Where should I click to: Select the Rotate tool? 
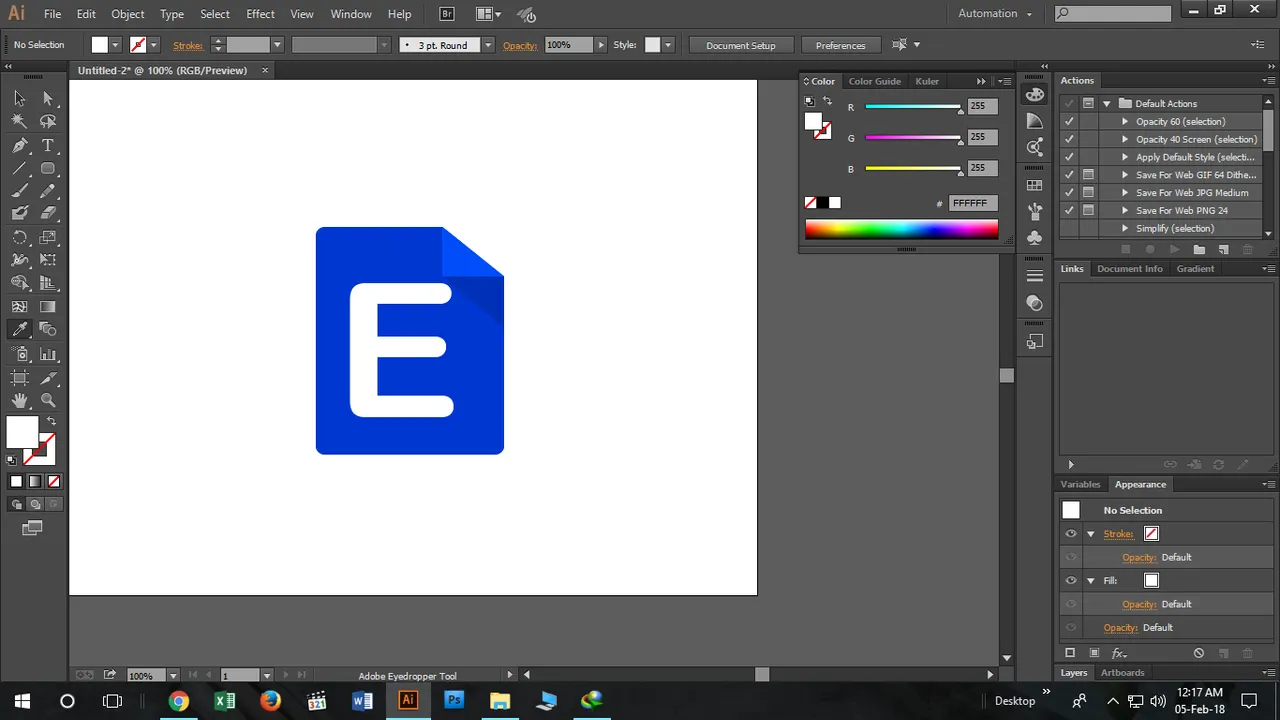tap(19, 237)
